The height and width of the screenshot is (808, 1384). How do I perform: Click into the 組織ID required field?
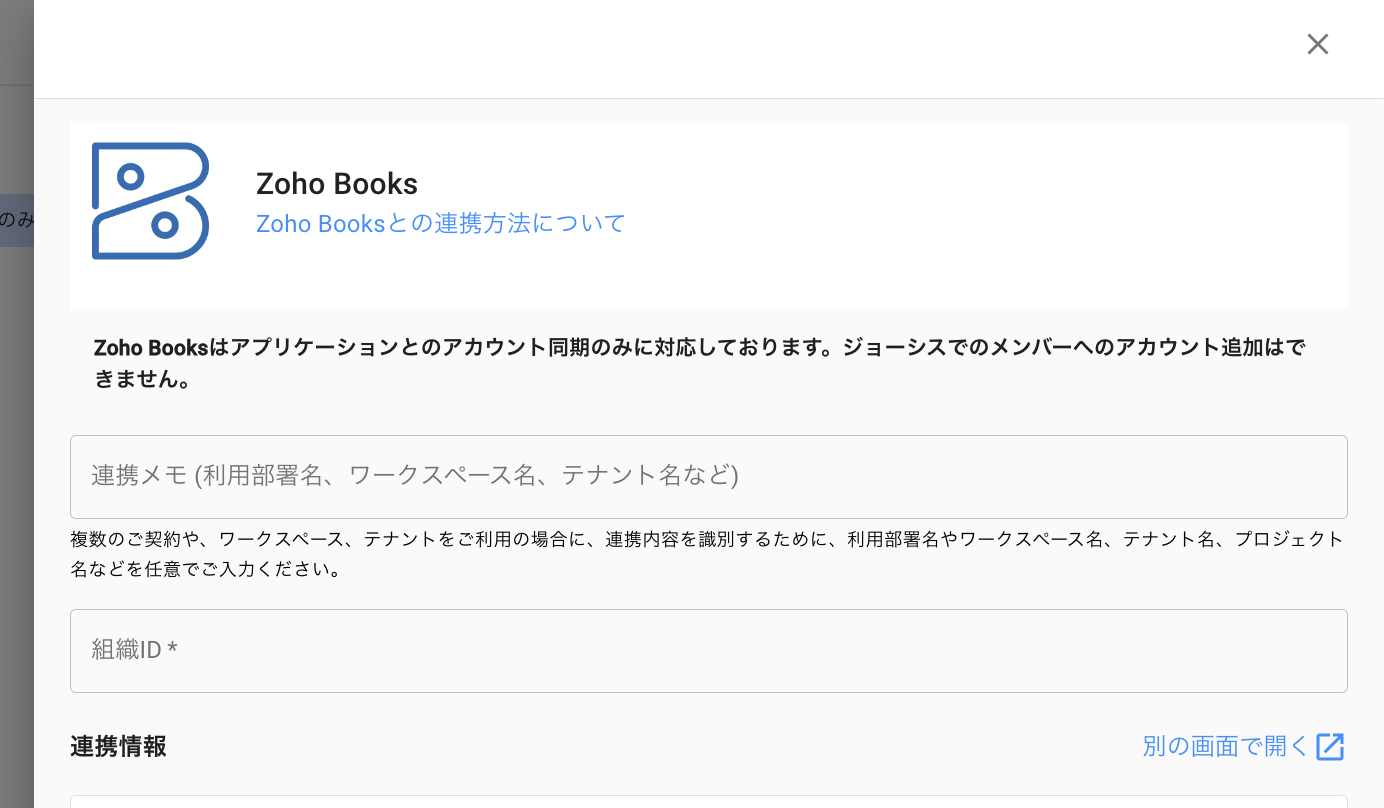click(708, 650)
